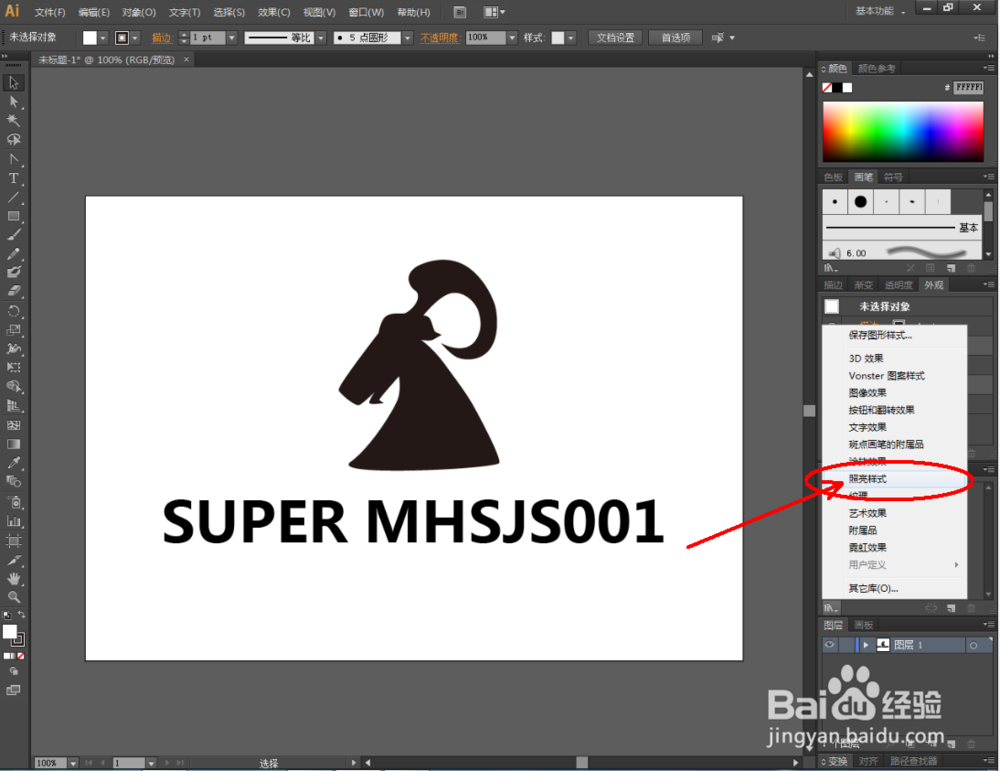Pick a color from the spectrum ramp
1000x771 pixels.
903,131
